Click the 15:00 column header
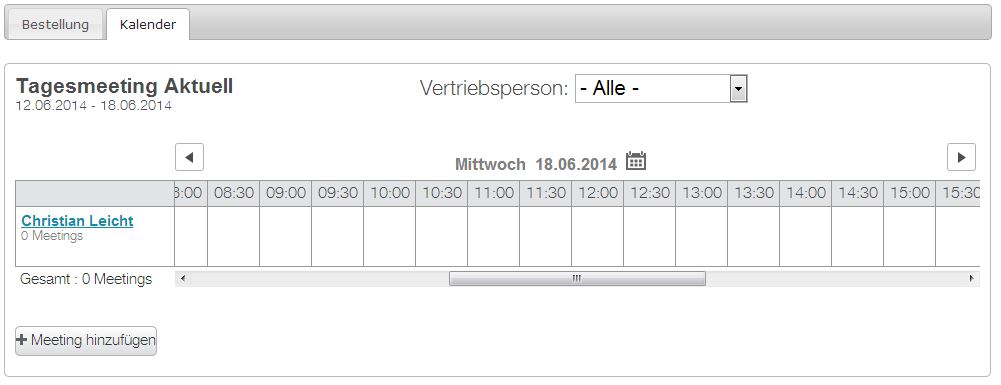The width and height of the screenshot is (1001, 385). pyautogui.click(x=910, y=193)
